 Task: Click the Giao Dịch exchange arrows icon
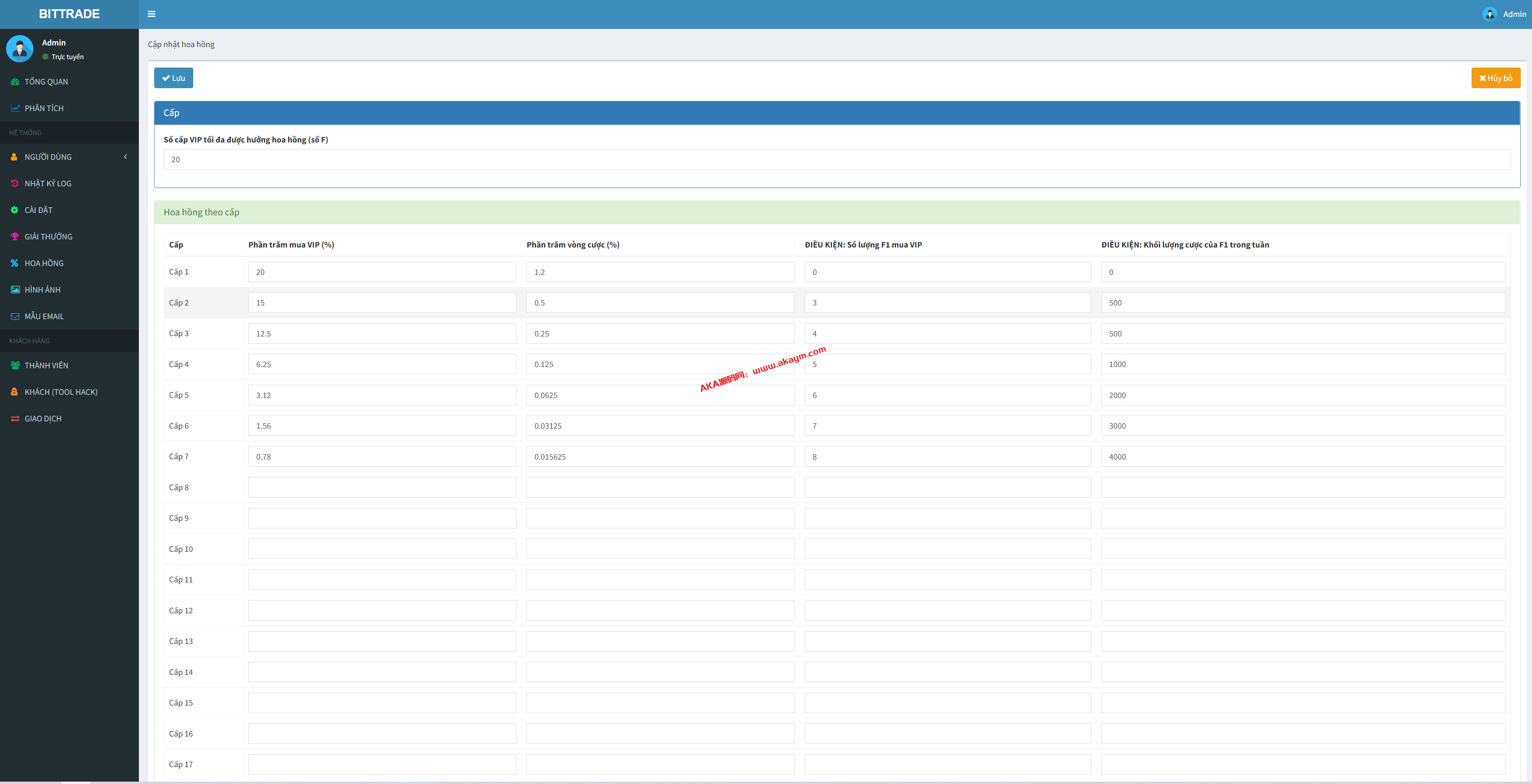tap(15, 419)
